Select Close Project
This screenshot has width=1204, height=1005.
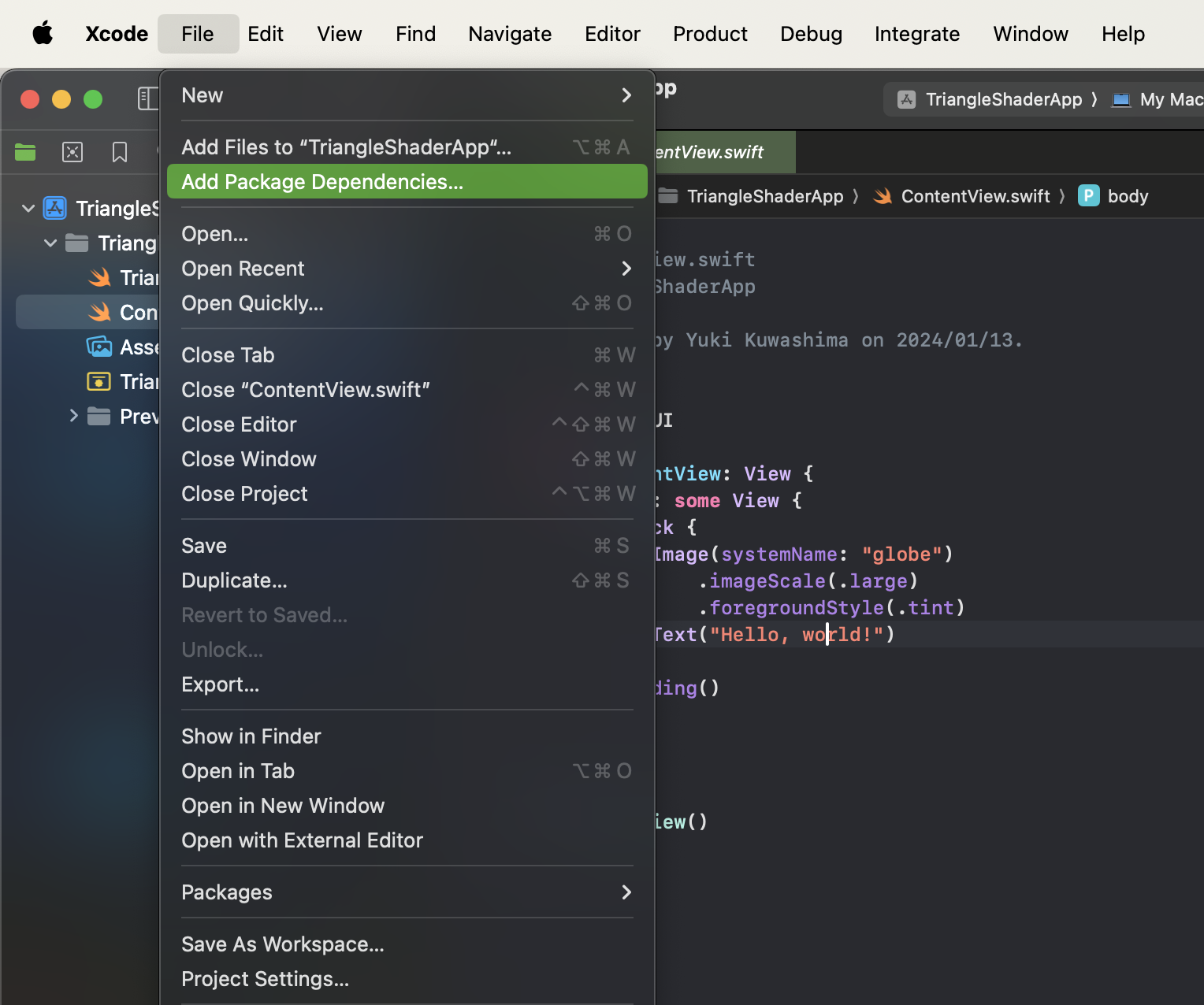407,494
